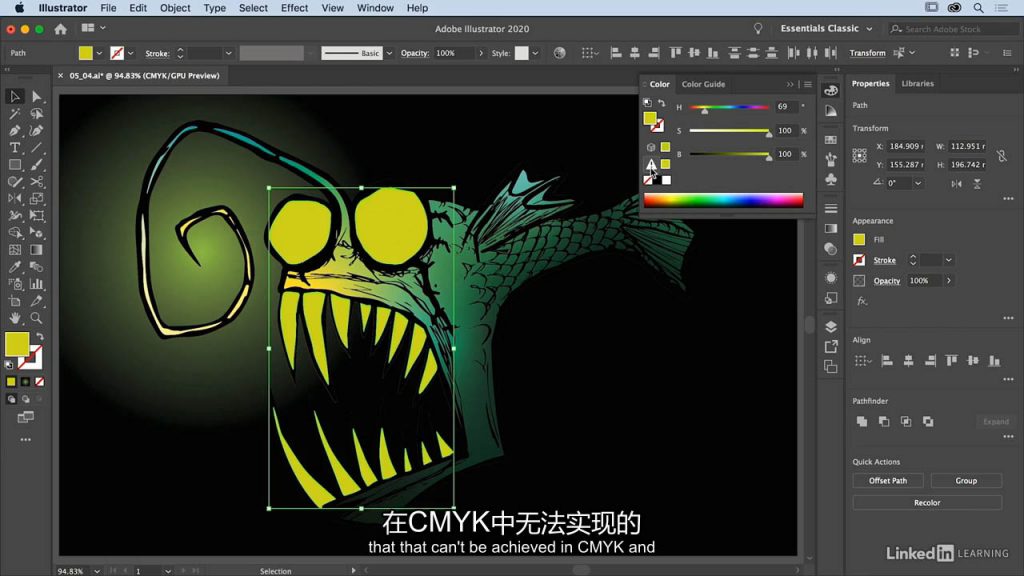Select the Gradient tool

pos(37,249)
